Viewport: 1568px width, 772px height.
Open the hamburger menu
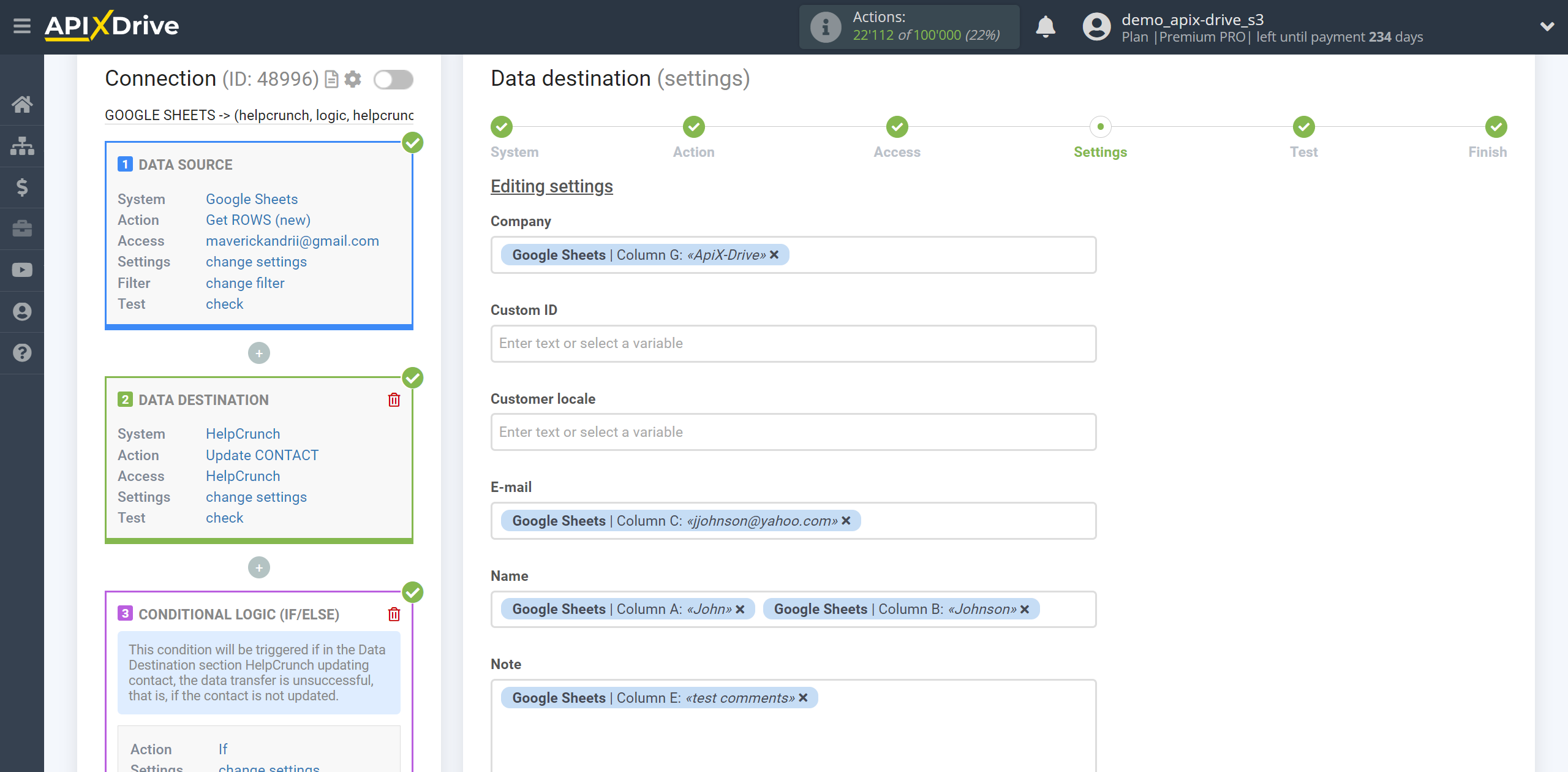point(22,26)
